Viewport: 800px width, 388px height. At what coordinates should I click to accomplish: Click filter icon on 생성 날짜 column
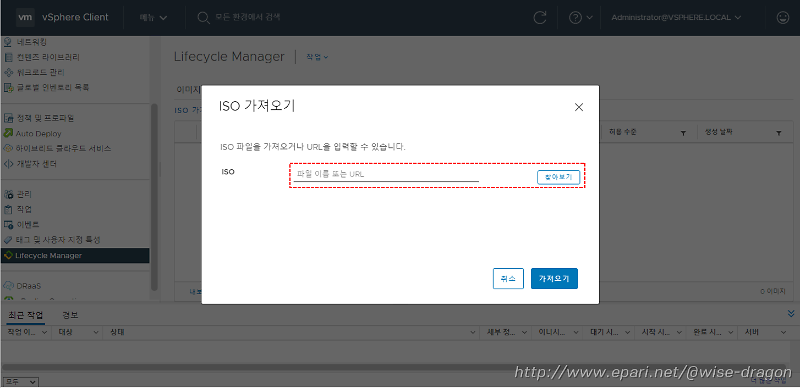(x=779, y=133)
